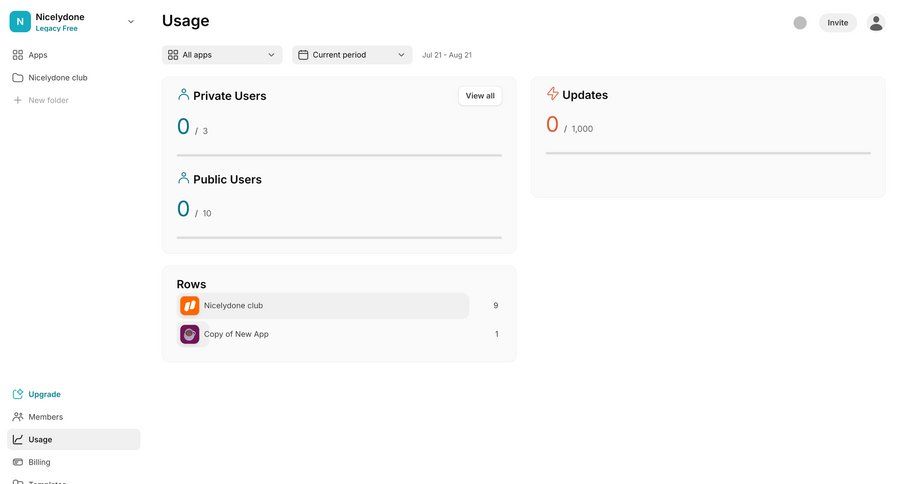Open the Current period dropdown
This screenshot has width=900, height=484.
[352, 55]
